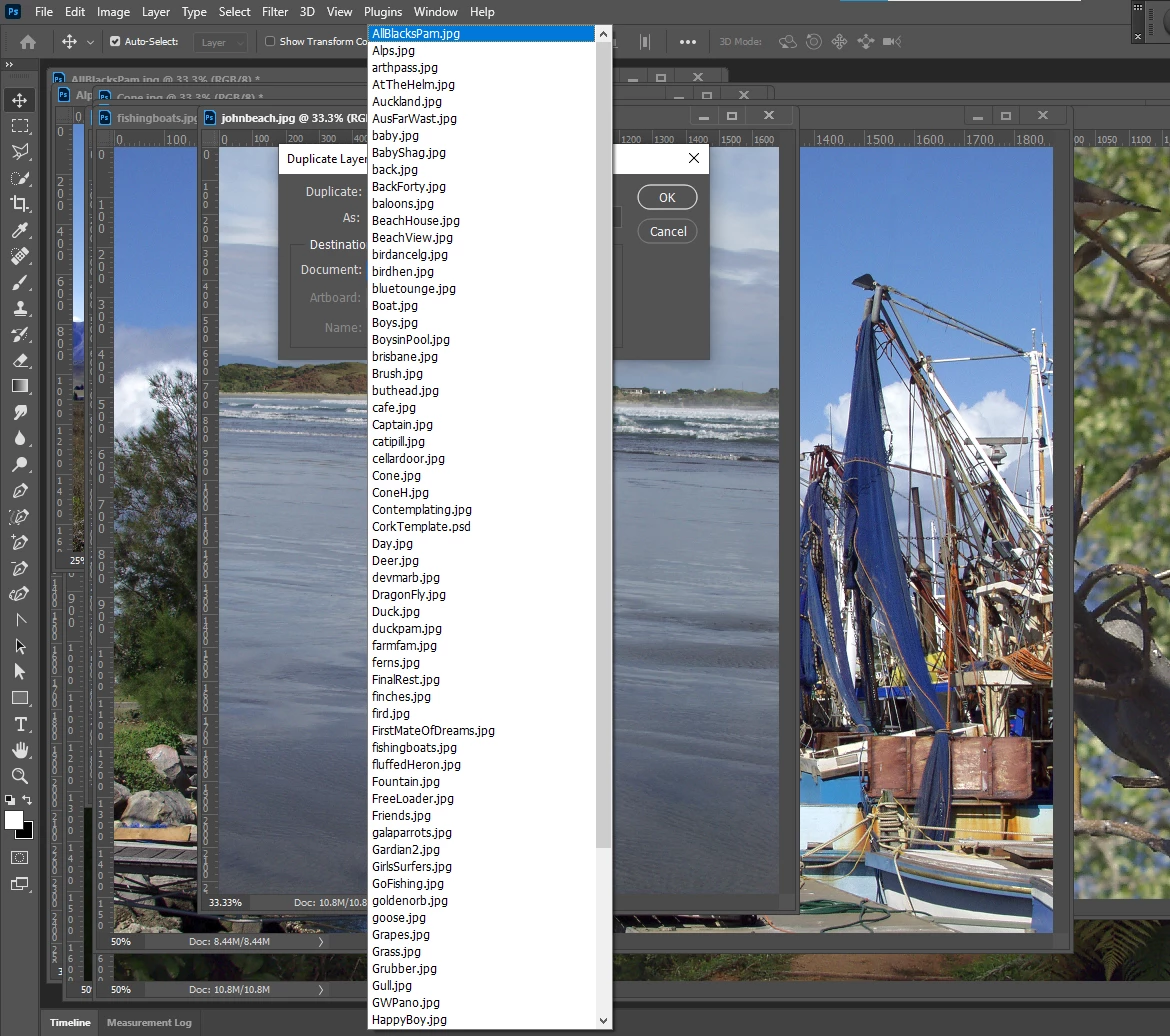Choose FirstMateOfDreams.jpg from the list

tap(482, 731)
